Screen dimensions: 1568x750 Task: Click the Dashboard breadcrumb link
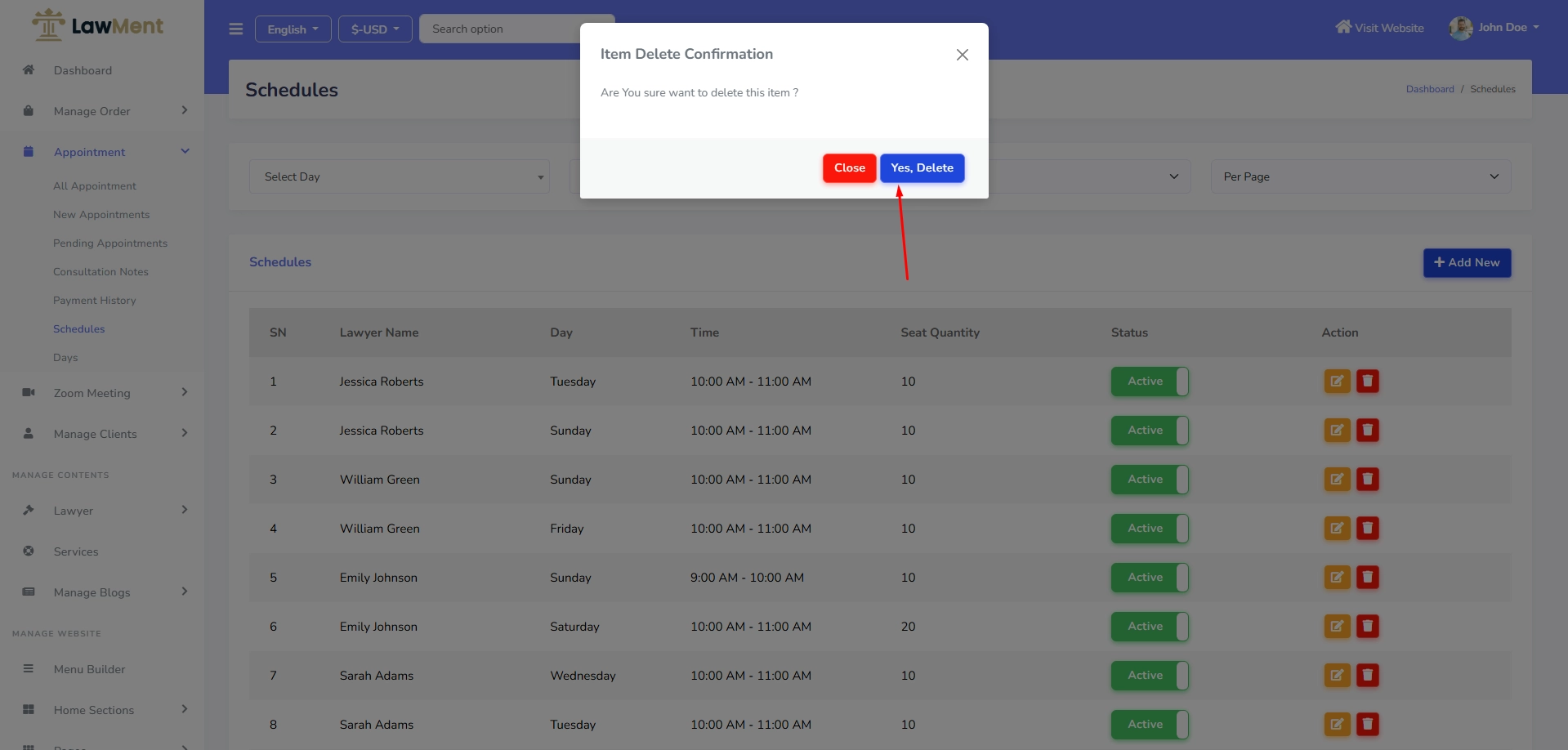click(x=1430, y=89)
